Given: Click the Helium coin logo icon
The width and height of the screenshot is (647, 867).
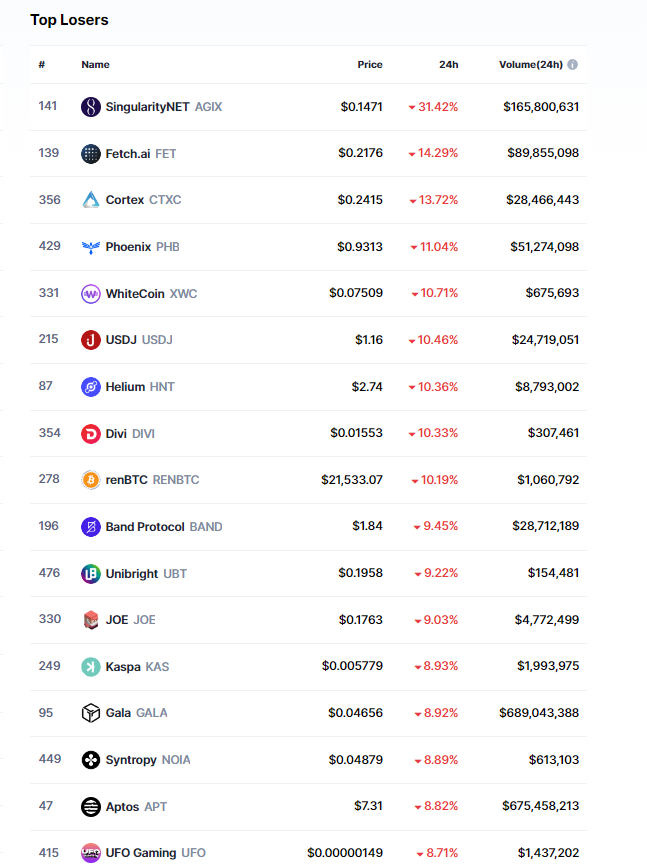Looking at the screenshot, I should pos(91,387).
